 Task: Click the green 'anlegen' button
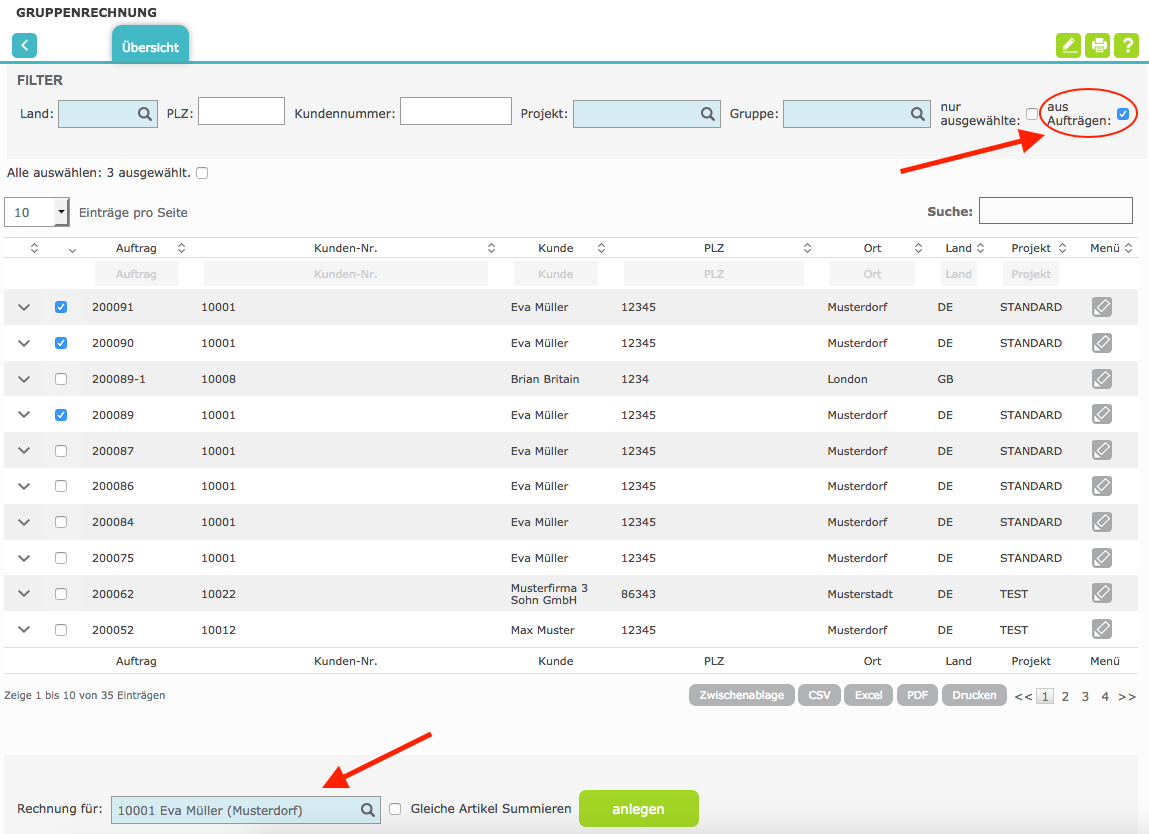(638, 809)
